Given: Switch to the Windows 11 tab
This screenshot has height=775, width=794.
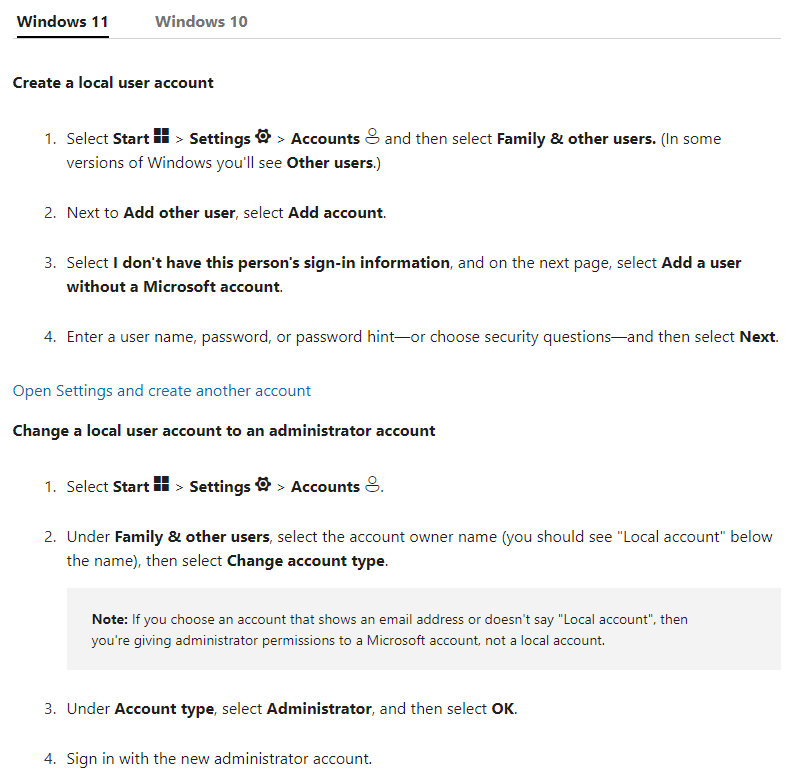Looking at the screenshot, I should point(62,22).
